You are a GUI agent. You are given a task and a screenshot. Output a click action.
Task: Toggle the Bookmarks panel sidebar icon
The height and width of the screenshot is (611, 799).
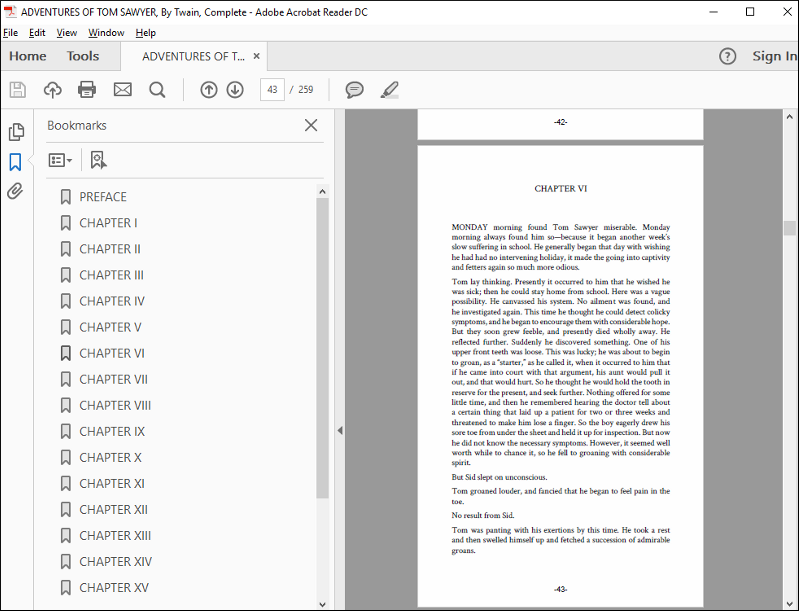[16, 162]
